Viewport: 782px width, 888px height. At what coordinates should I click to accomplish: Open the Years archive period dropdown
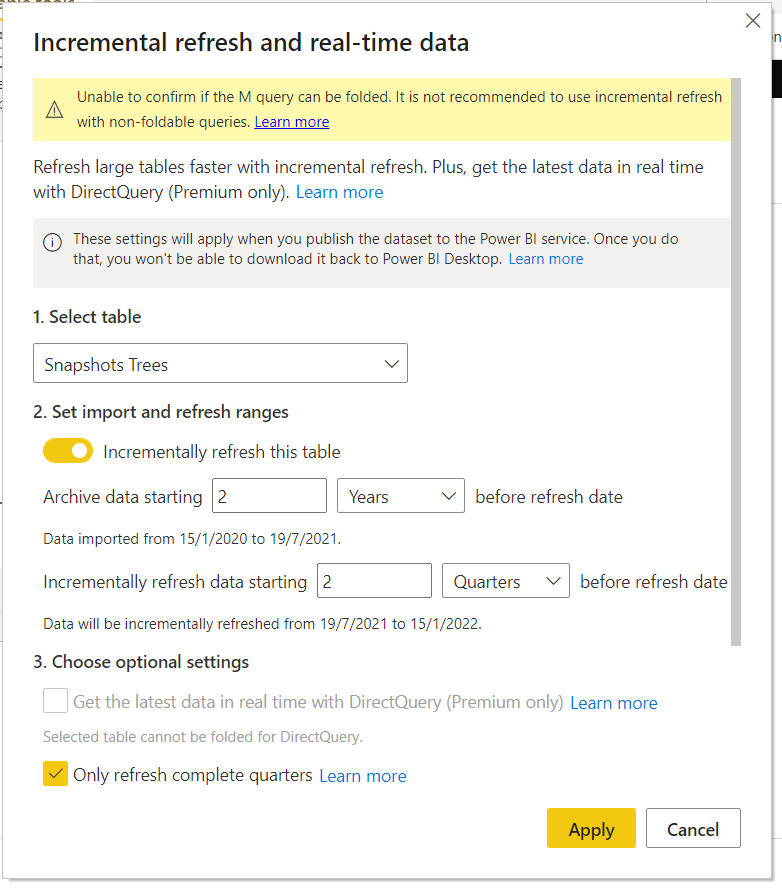coord(400,496)
